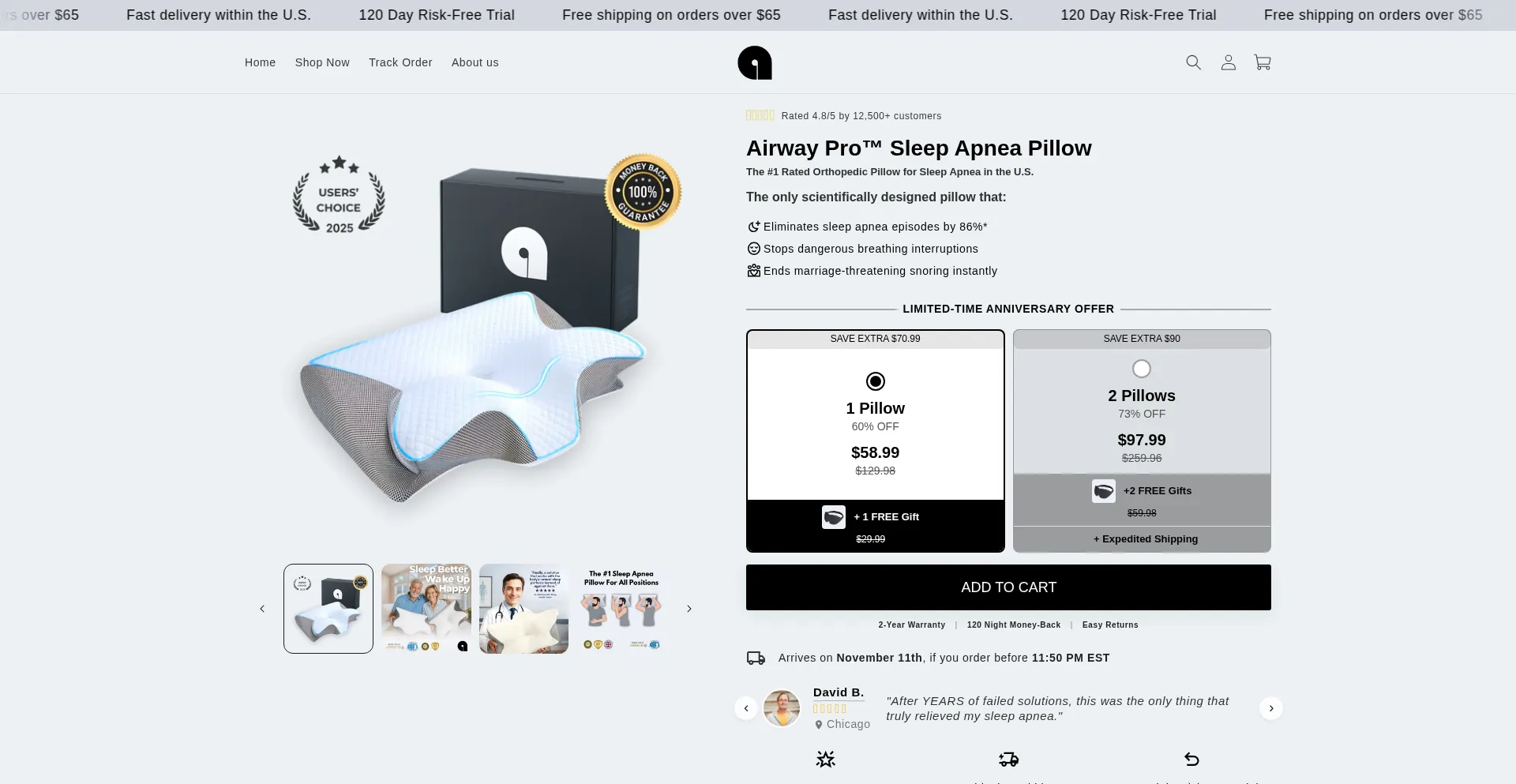View the shopping cart icon
The width and height of the screenshot is (1516, 784).
click(1263, 62)
